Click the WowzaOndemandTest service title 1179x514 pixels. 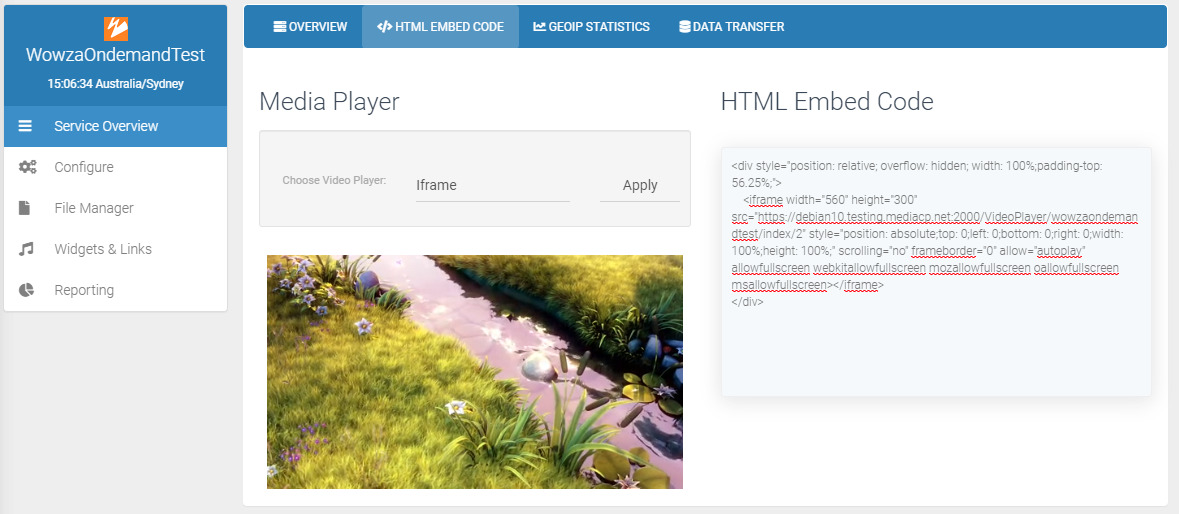116,56
